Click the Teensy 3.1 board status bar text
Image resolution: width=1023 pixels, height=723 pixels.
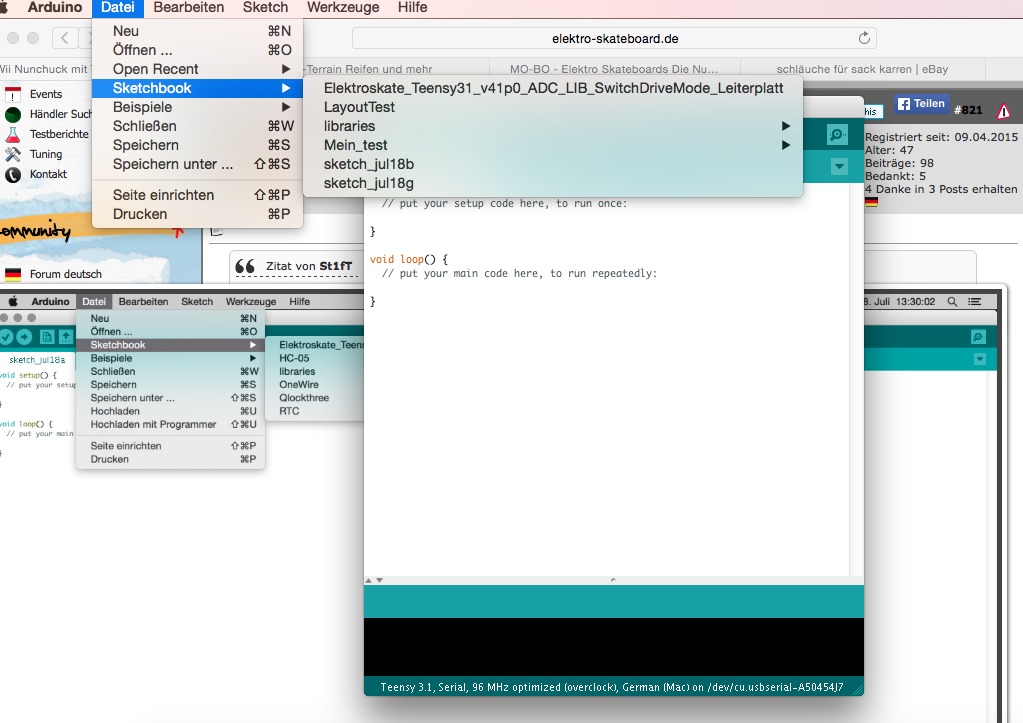click(611, 687)
